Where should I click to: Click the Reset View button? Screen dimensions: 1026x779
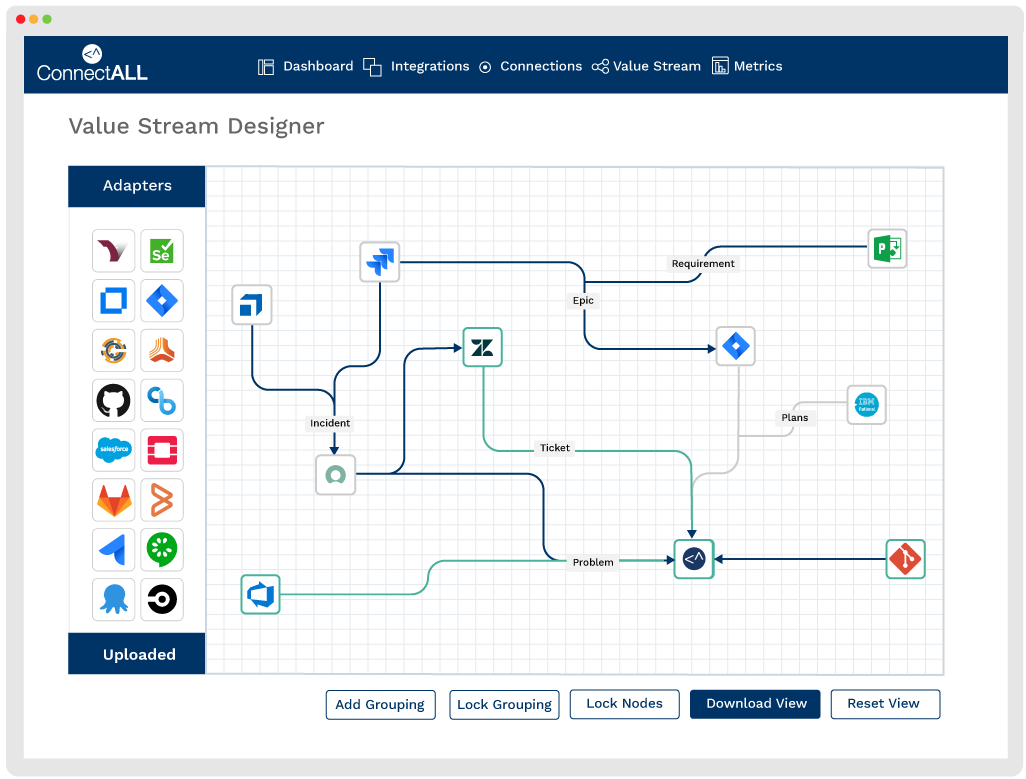[x=885, y=704]
